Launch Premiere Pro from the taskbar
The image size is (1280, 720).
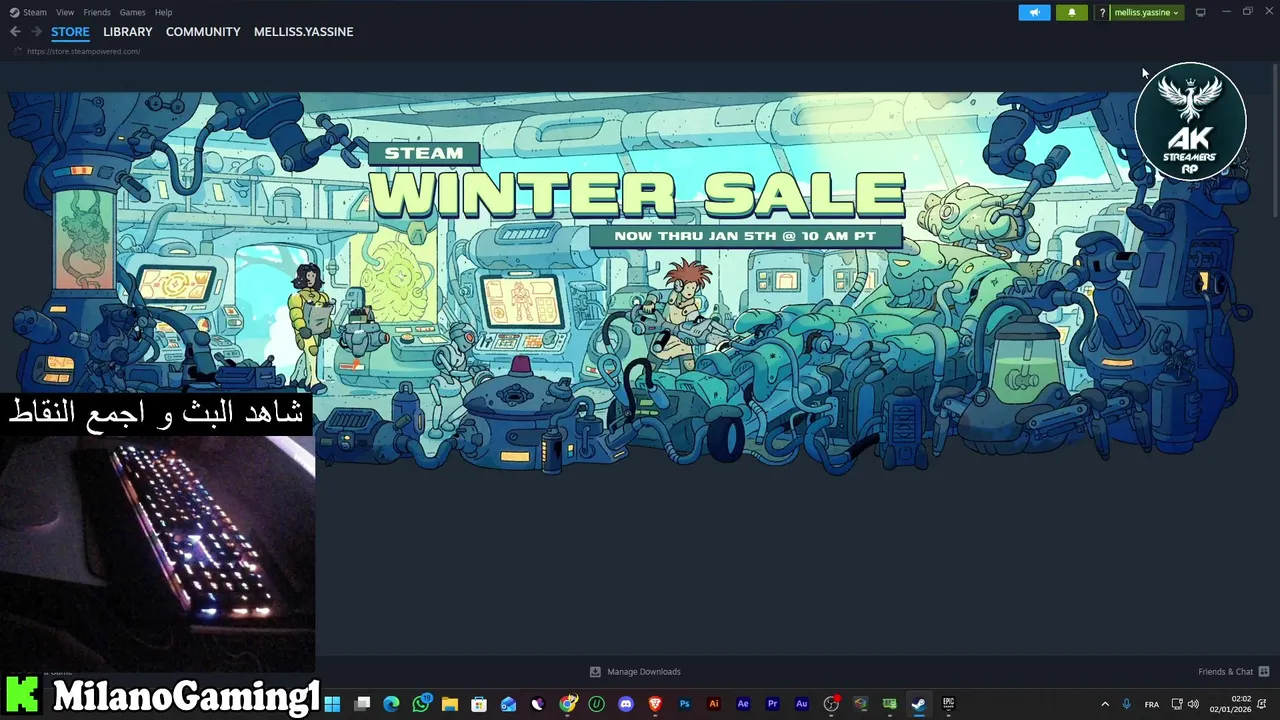pyautogui.click(x=772, y=704)
